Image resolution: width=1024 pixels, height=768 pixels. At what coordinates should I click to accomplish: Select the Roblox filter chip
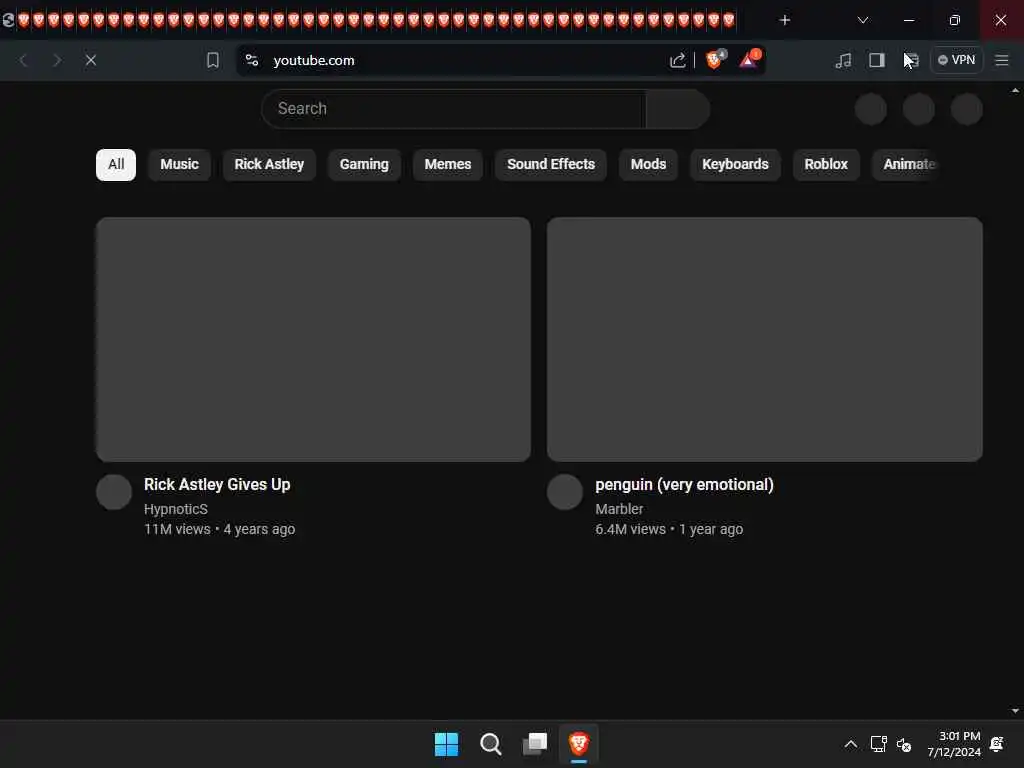[x=825, y=165]
